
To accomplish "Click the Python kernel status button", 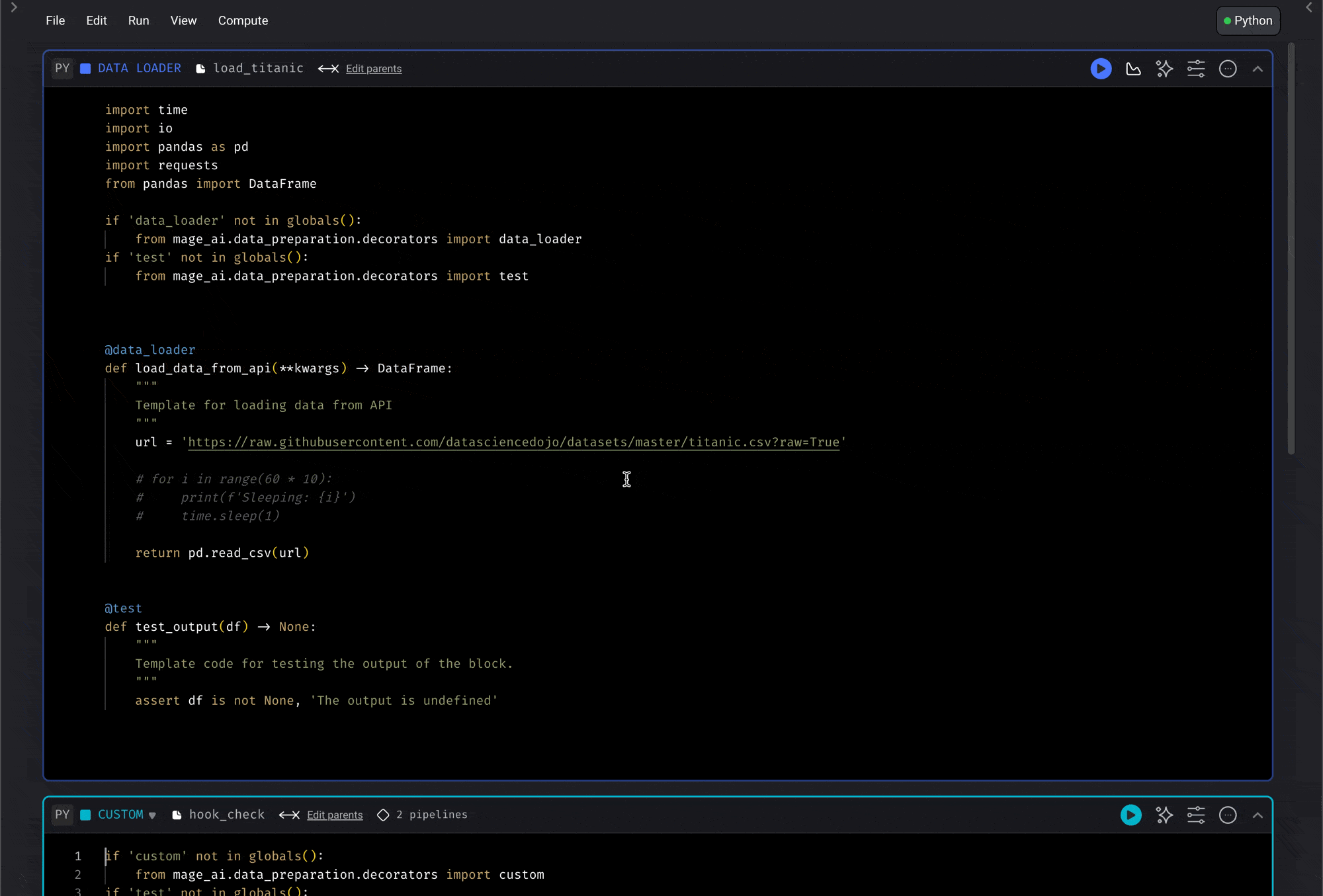I will click(x=1248, y=20).
